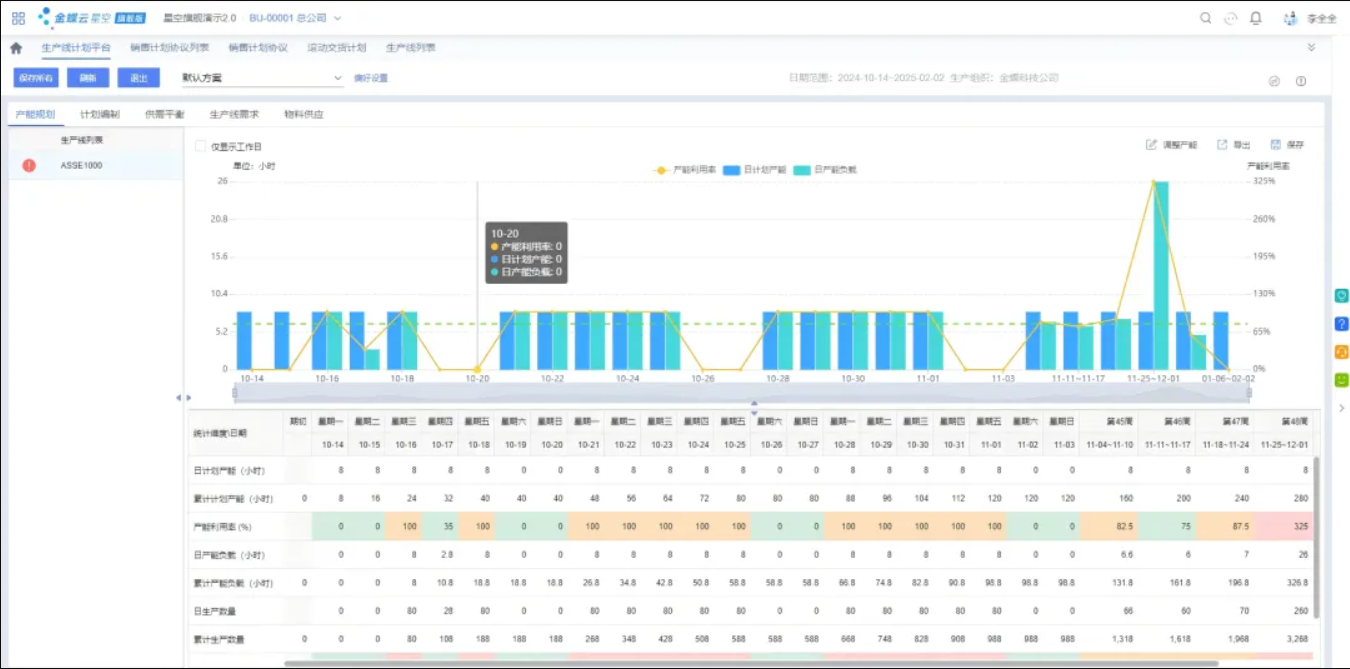Open the 偏好设置 link
This screenshot has height=669, width=1350.
[x=371, y=78]
